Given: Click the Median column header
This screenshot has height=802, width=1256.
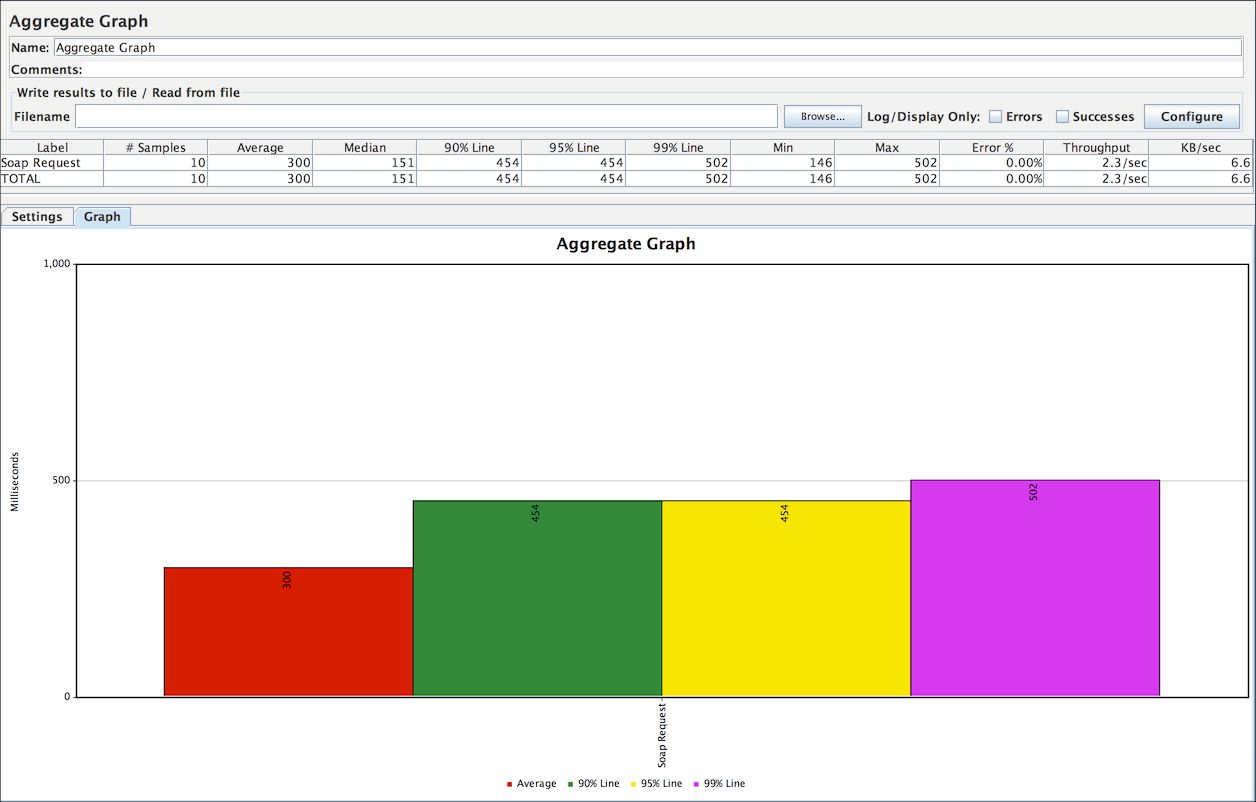Looking at the screenshot, I should 364,148.
